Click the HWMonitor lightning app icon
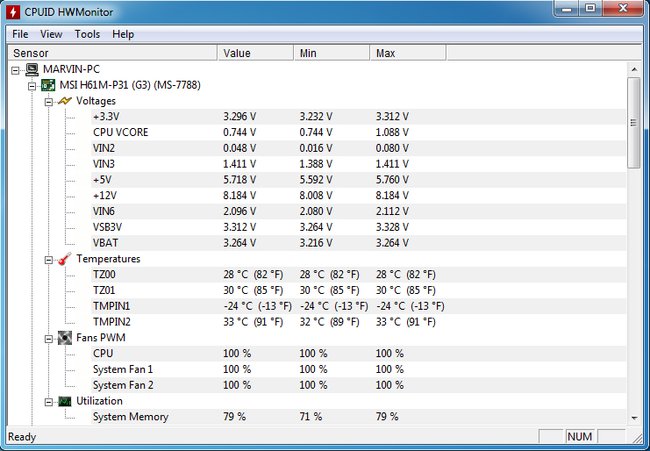Image resolution: width=650 pixels, height=451 pixels. point(13,12)
